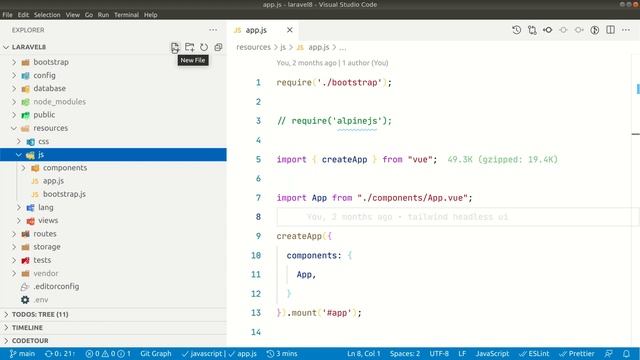Change UTF-8 file encoding
640x360 pixels.
439,354
